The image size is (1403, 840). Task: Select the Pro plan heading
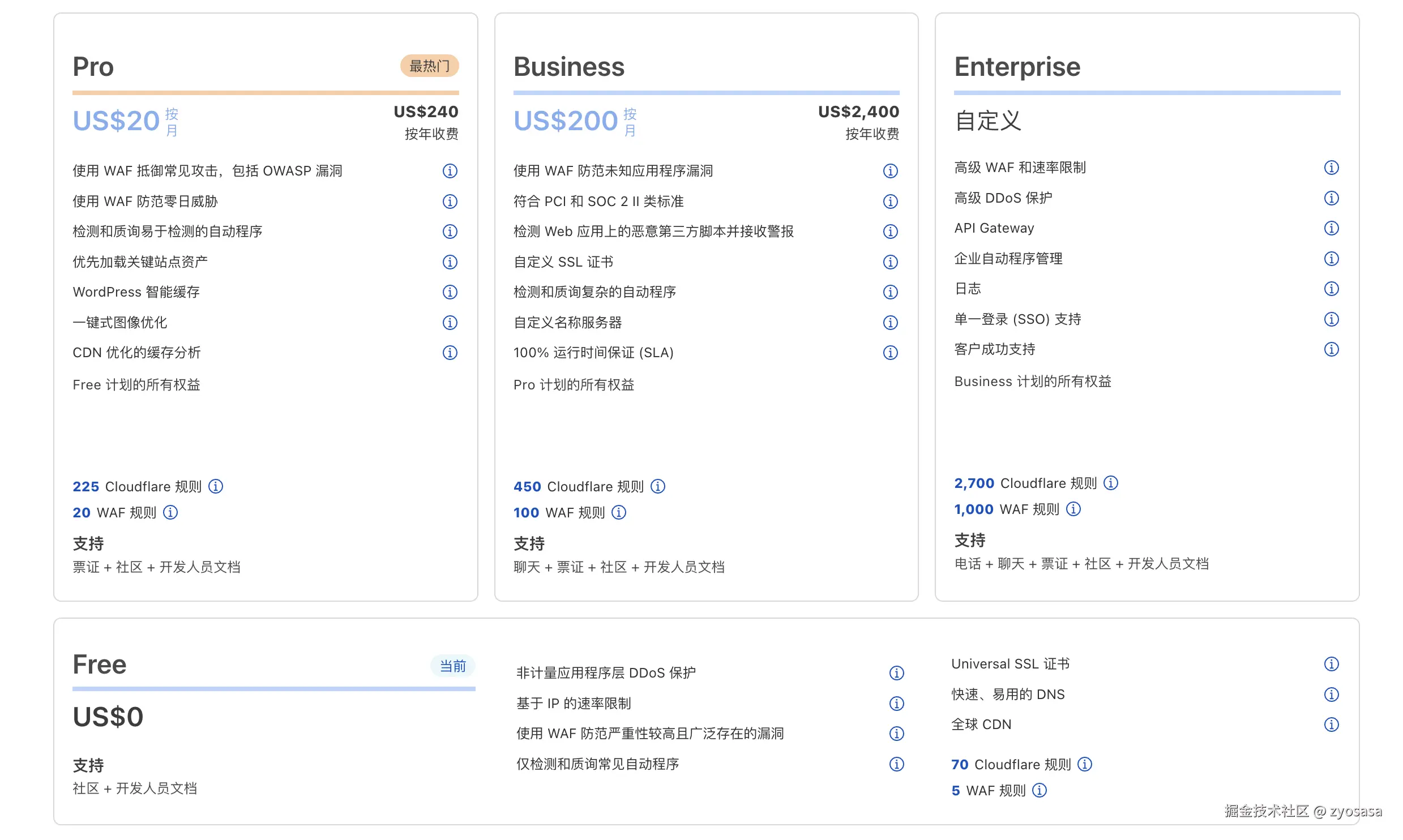[x=93, y=67]
